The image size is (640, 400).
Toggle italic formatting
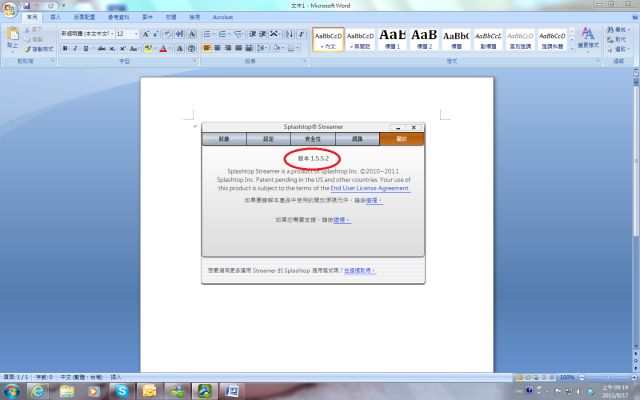point(75,49)
